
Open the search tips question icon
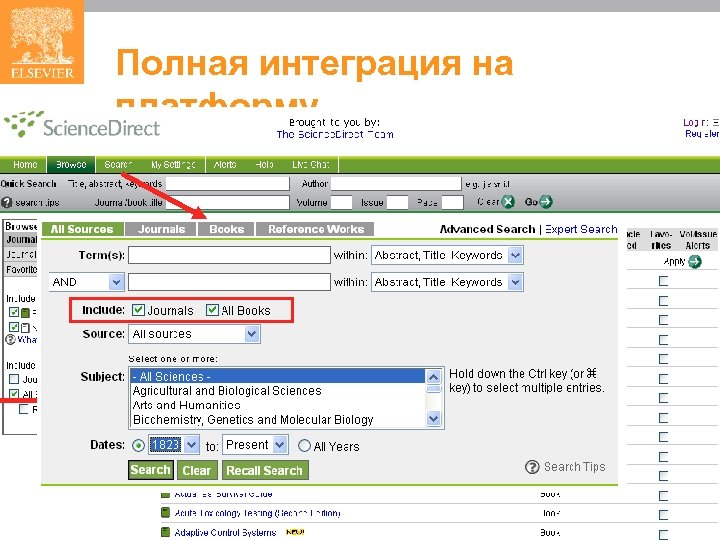6,202
